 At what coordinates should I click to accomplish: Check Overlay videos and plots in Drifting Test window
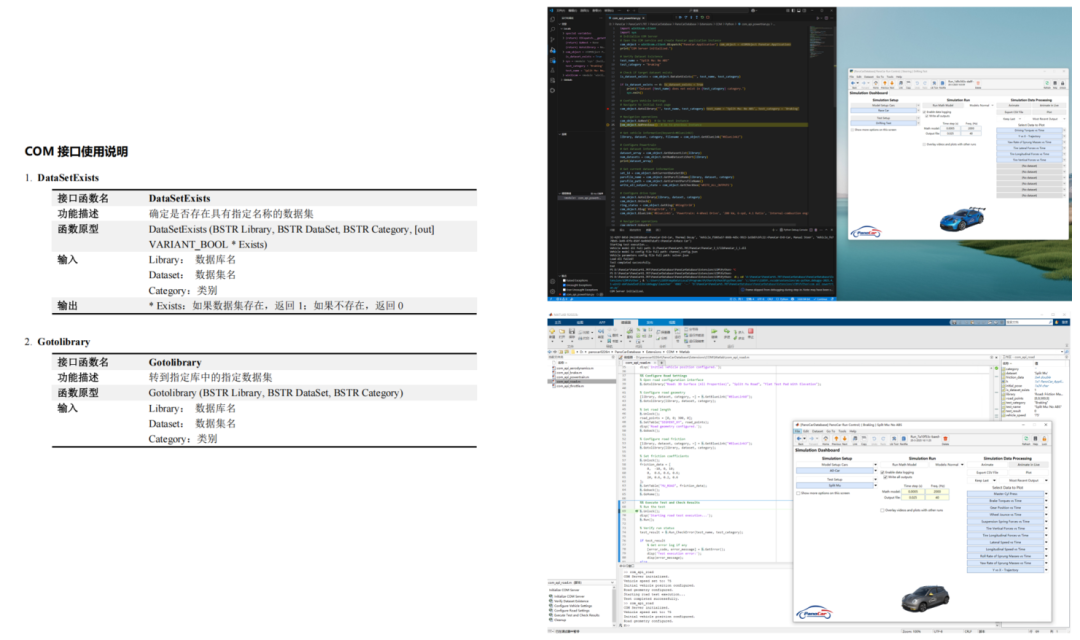tap(924, 144)
